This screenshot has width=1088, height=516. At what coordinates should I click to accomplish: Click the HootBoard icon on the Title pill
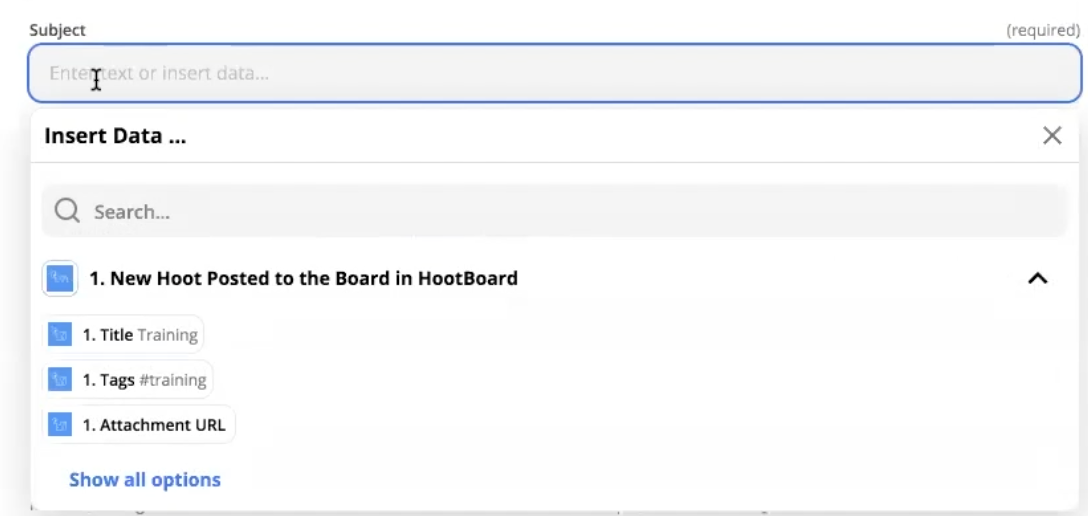(x=60, y=335)
